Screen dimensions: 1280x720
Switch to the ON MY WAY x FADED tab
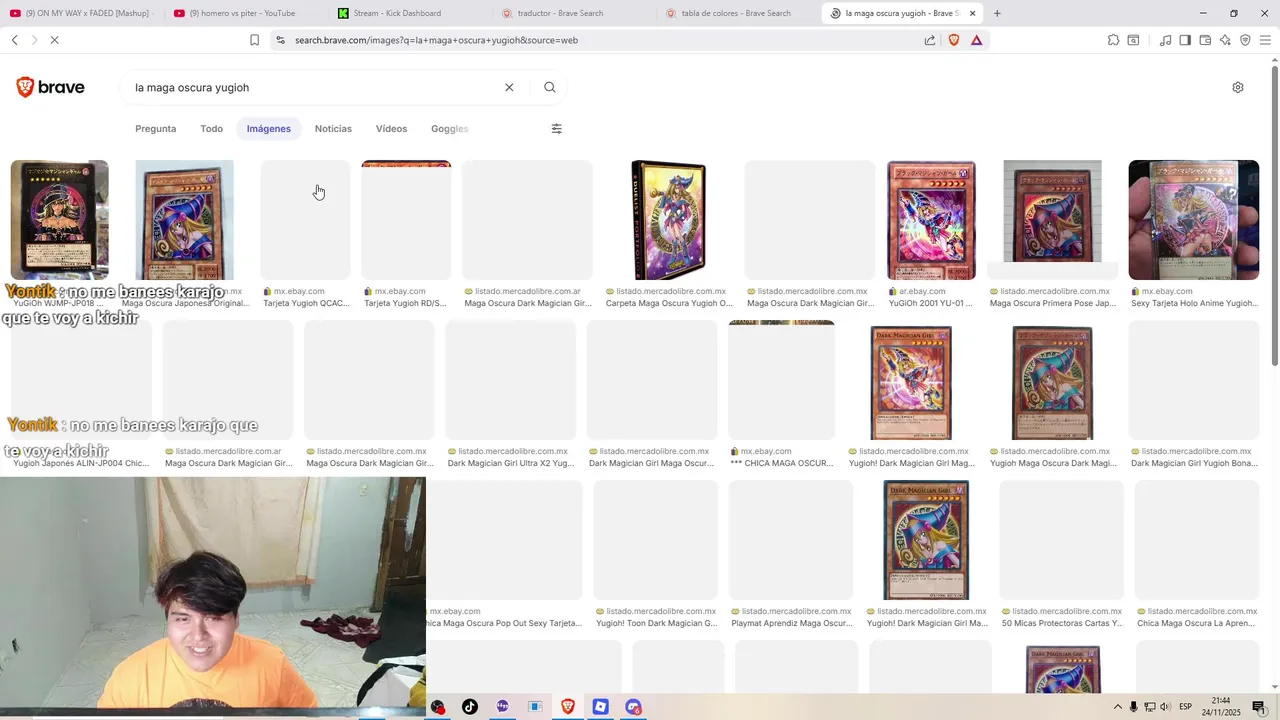(x=79, y=13)
